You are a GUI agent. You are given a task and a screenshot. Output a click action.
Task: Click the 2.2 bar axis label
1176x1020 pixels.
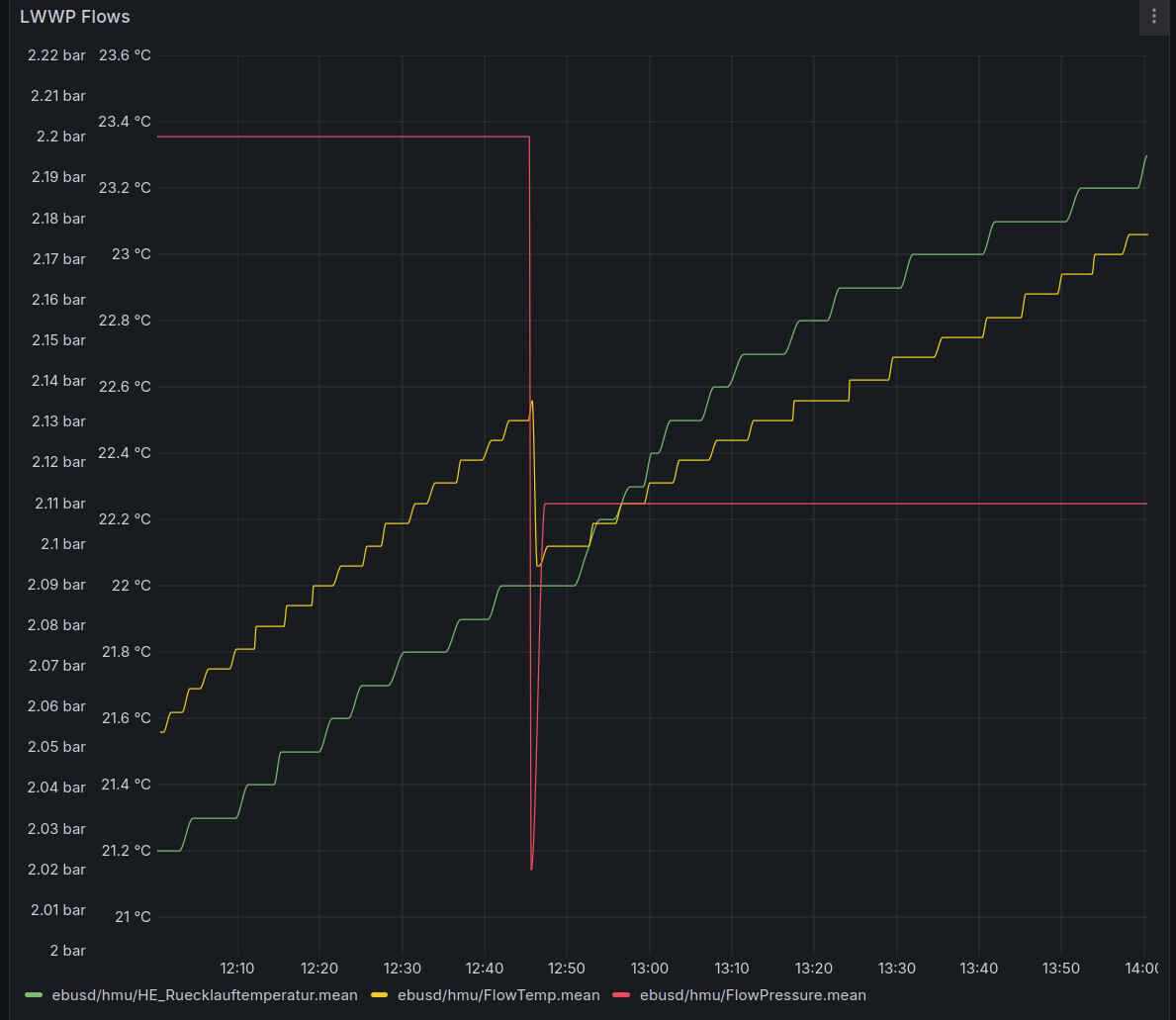click(60, 137)
